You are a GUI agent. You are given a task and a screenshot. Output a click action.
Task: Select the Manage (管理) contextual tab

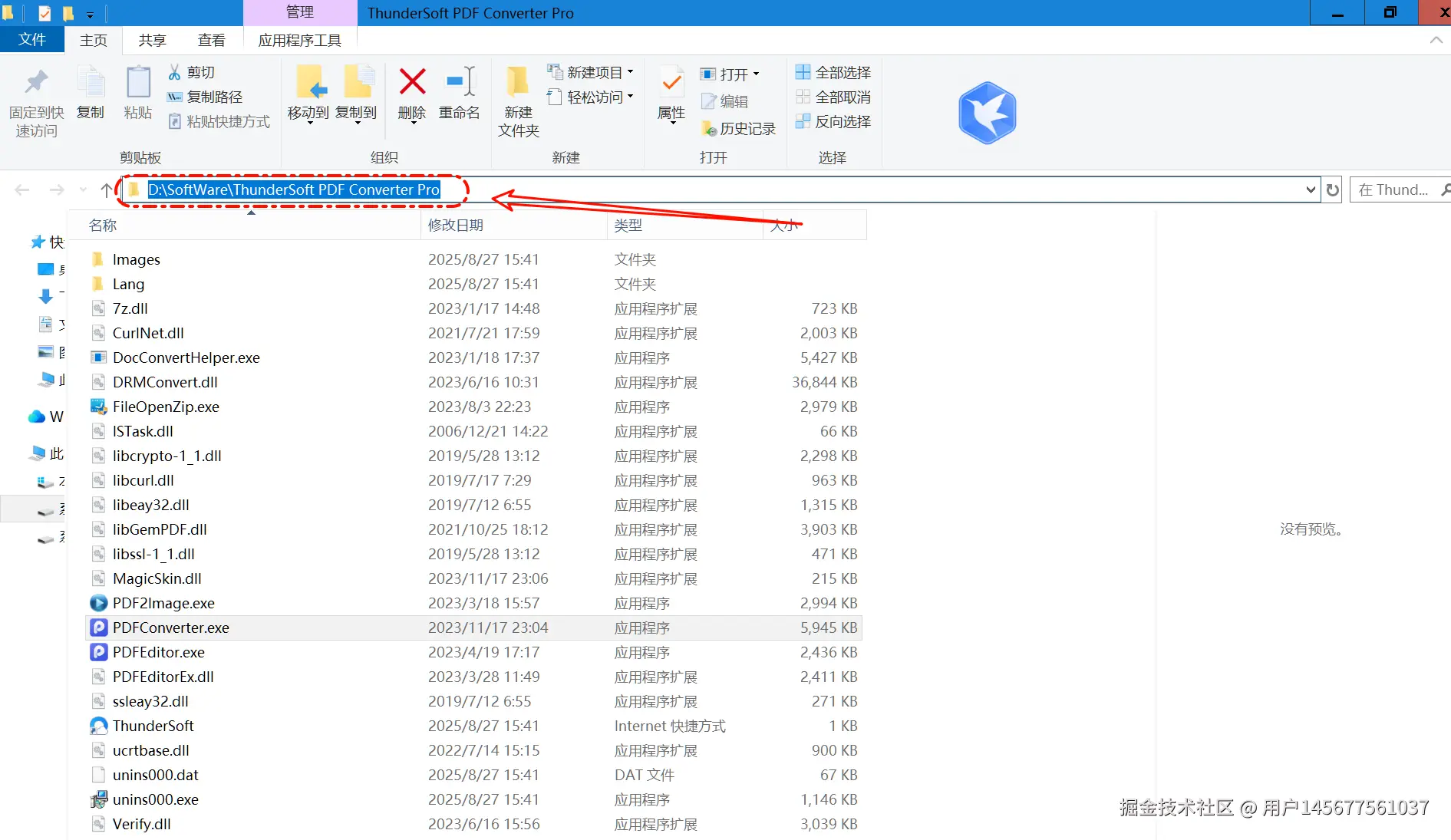point(300,12)
